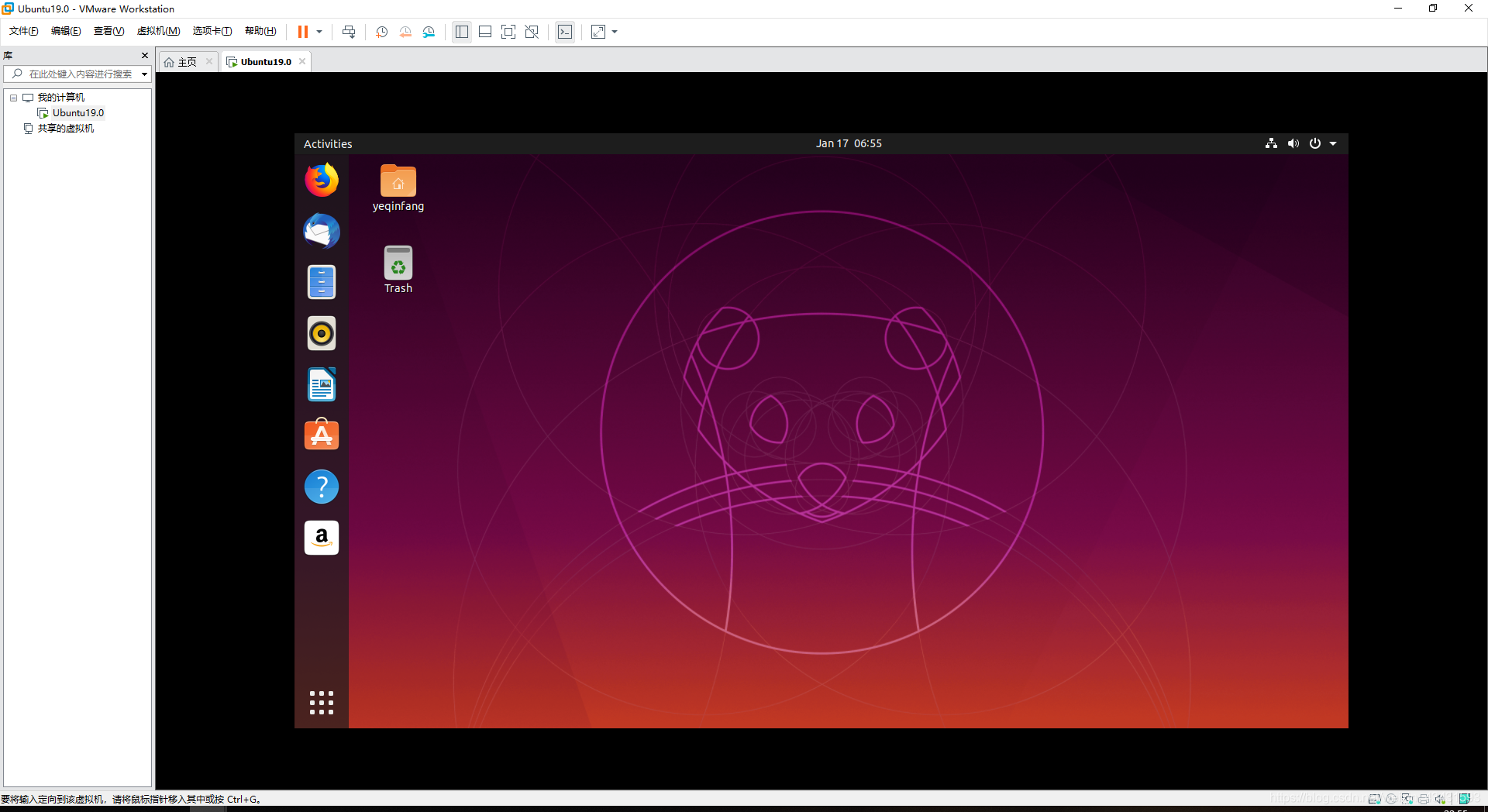Open the 选项卡(T) menu
Image resolution: width=1488 pixels, height=812 pixels.
(x=212, y=31)
